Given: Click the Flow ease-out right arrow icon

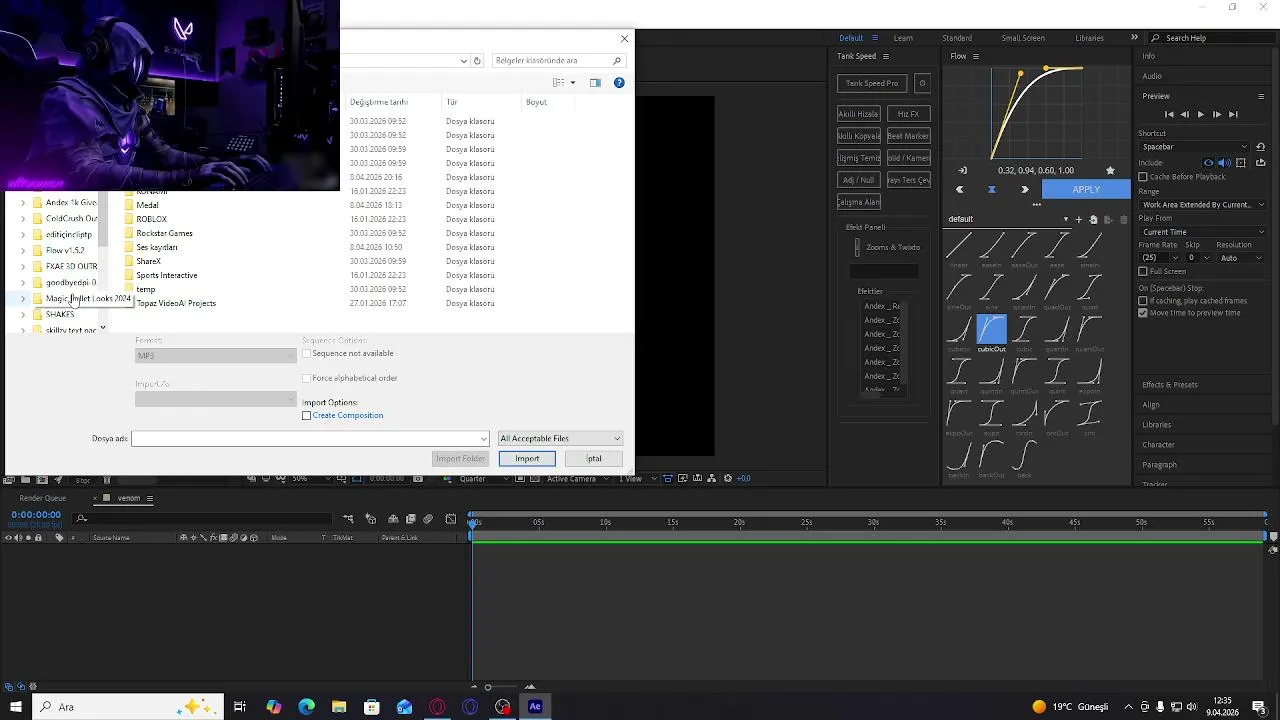Looking at the screenshot, I should coord(1024,189).
